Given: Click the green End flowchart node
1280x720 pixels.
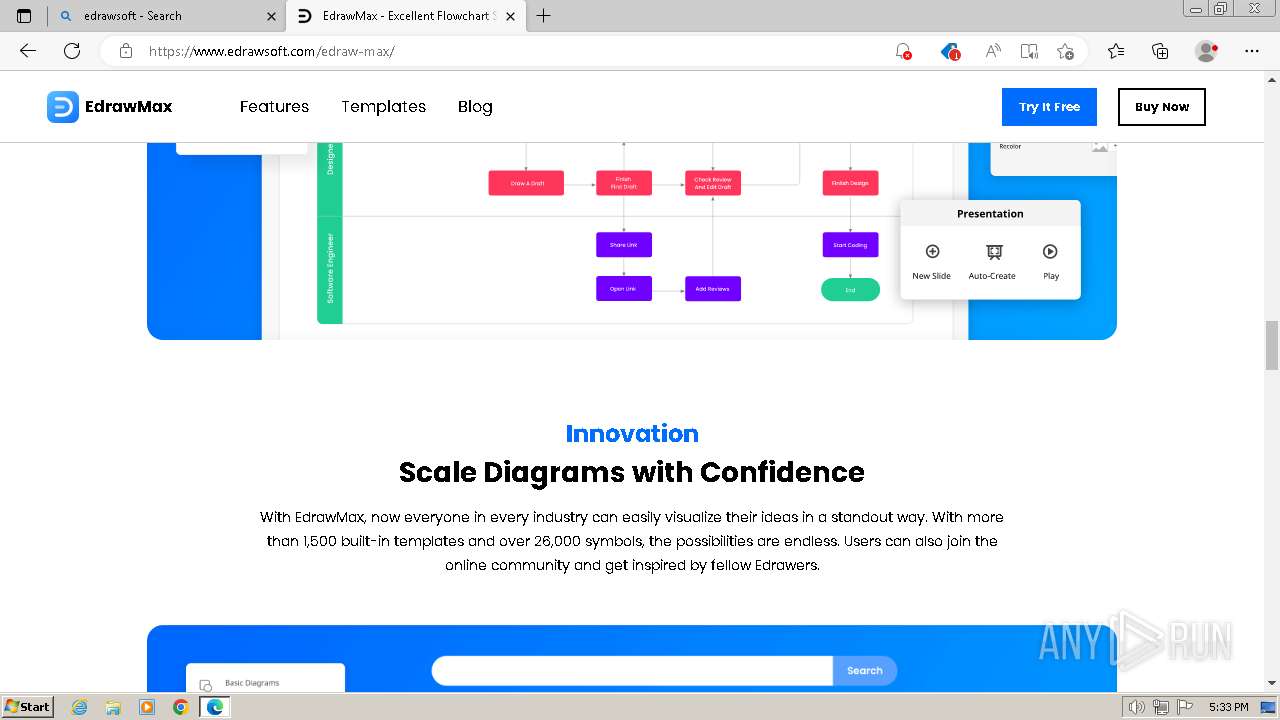Looking at the screenshot, I should point(850,290).
